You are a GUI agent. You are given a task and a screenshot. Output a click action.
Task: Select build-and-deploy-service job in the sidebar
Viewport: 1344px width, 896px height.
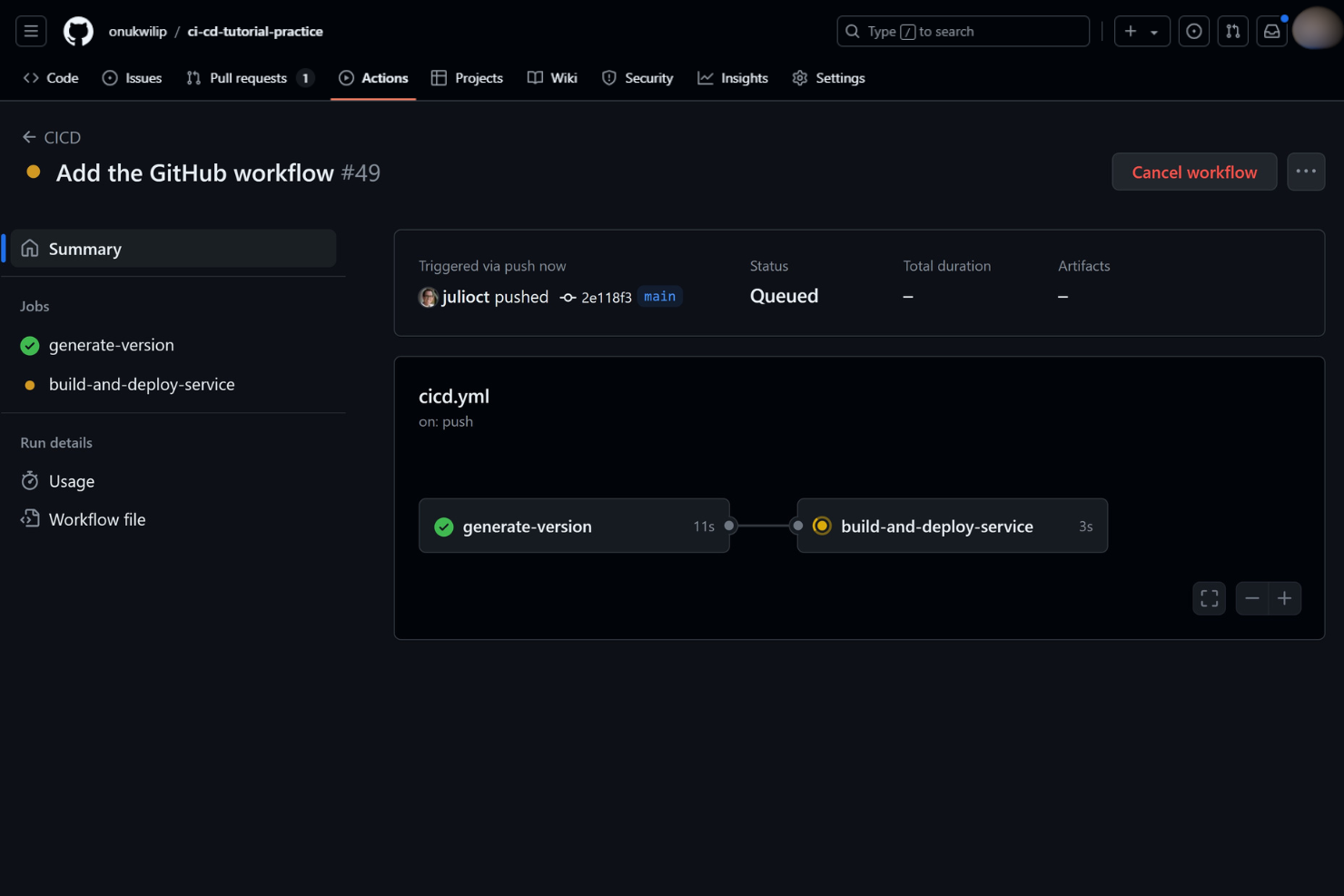click(x=142, y=384)
